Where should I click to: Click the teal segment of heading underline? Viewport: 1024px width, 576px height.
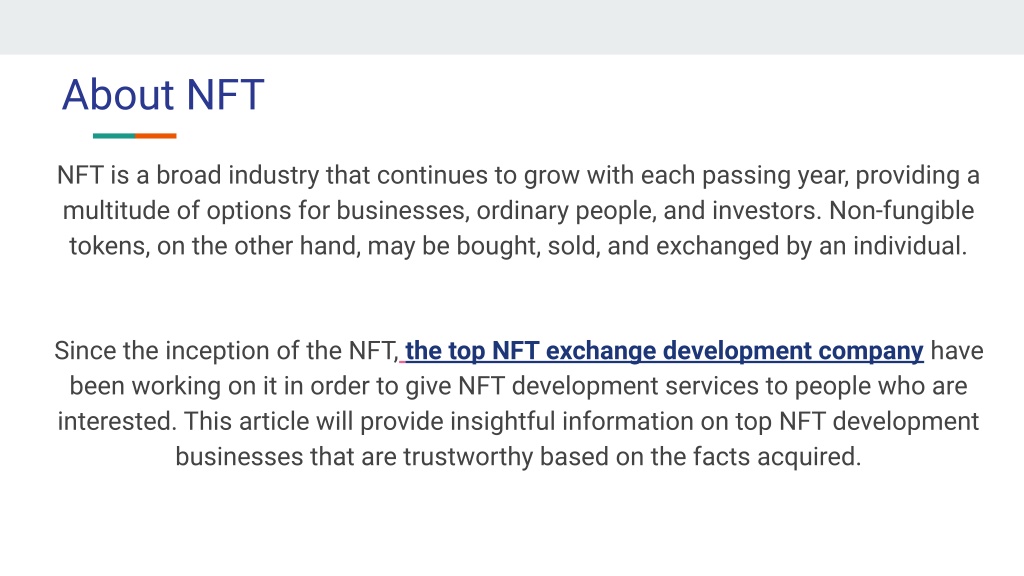coord(114,136)
